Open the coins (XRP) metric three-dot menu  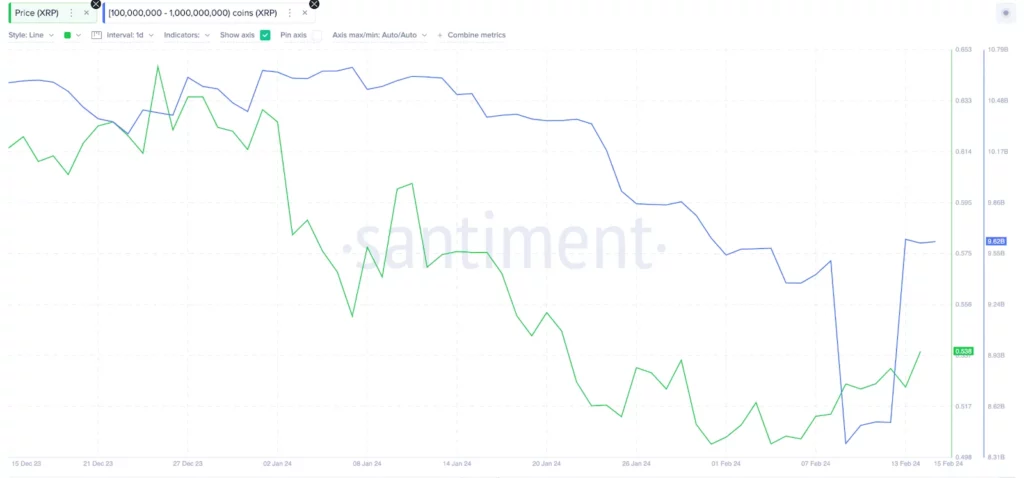point(289,12)
